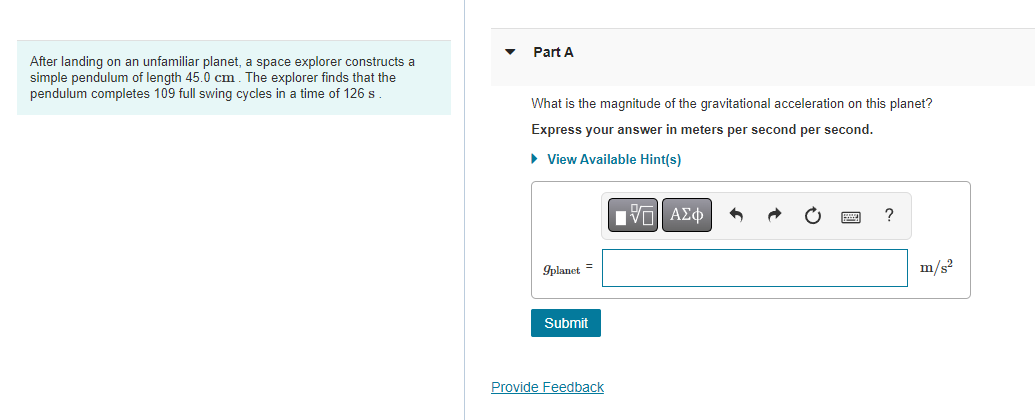Reset the answer with circular arrow icon
Viewport: 1035px width, 420px height.
(814, 215)
